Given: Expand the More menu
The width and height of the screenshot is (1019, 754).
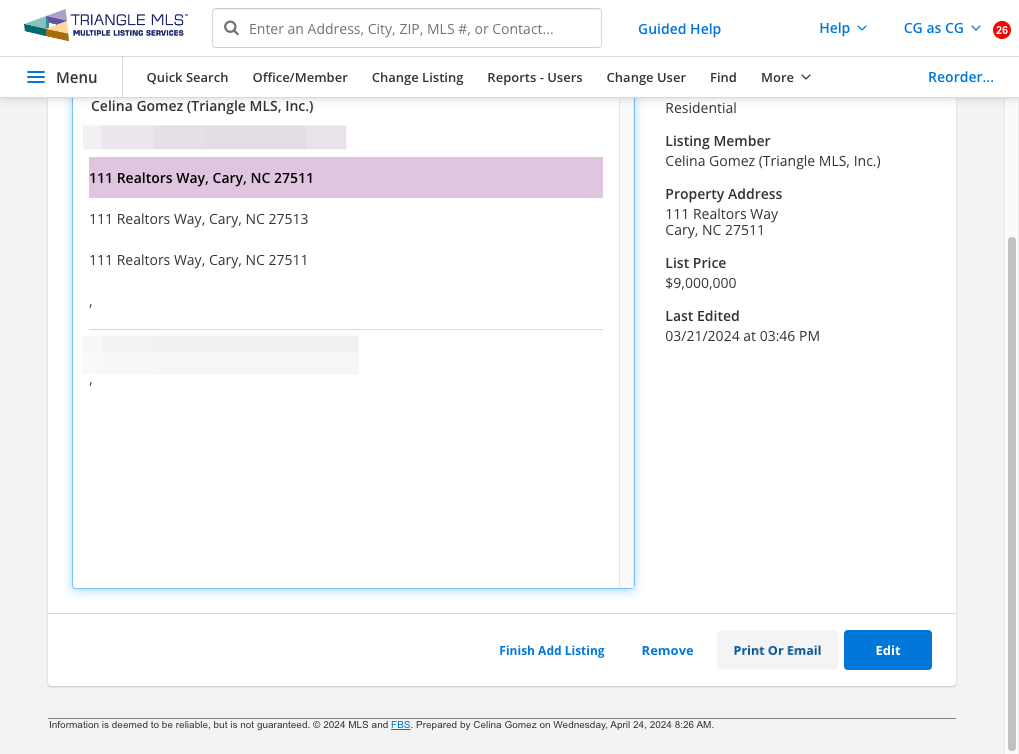Looking at the screenshot, I should click(786, 77).
